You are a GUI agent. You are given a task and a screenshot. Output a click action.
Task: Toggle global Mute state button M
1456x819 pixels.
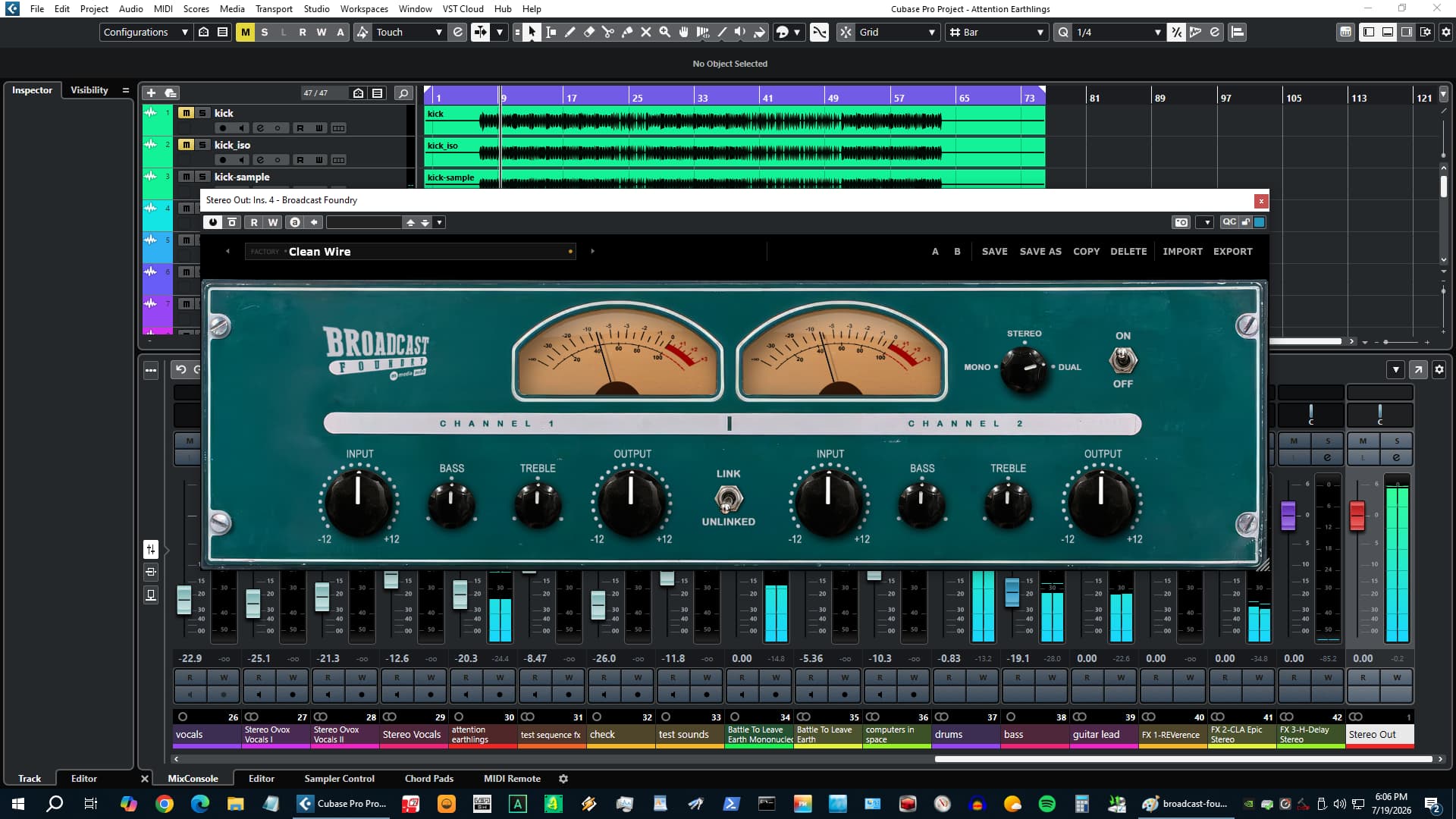pyautogui.click(x=245, y=32)
